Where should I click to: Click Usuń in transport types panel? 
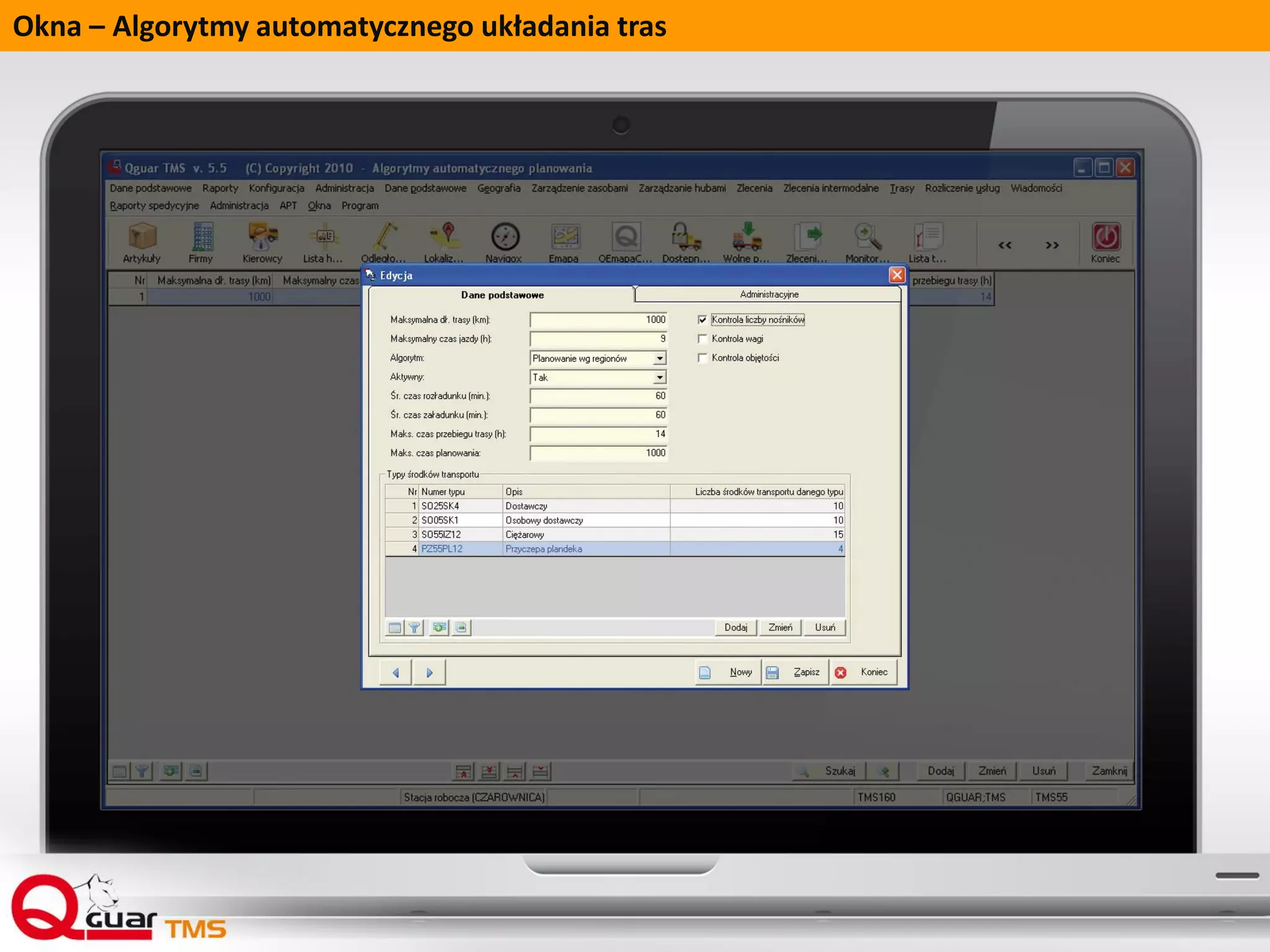coord(825,628)
